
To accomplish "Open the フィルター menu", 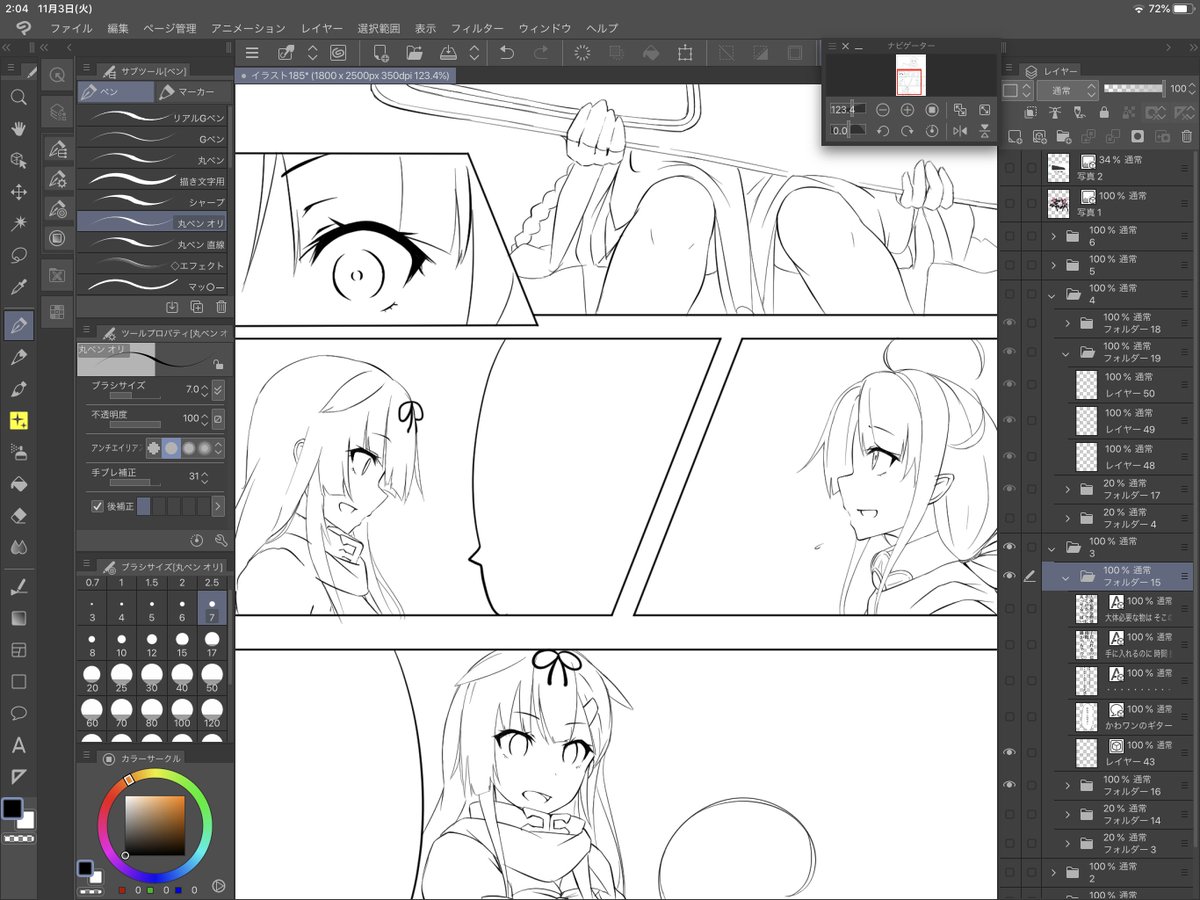I will click(477, 28).
